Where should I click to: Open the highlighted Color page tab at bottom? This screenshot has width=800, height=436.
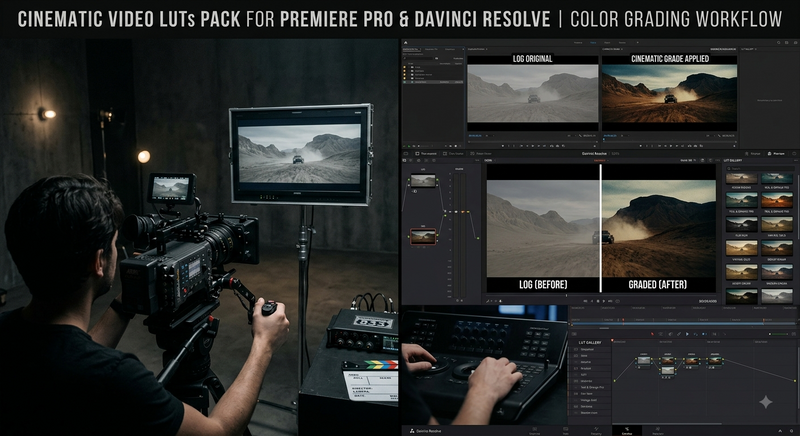tap(627, 431)
